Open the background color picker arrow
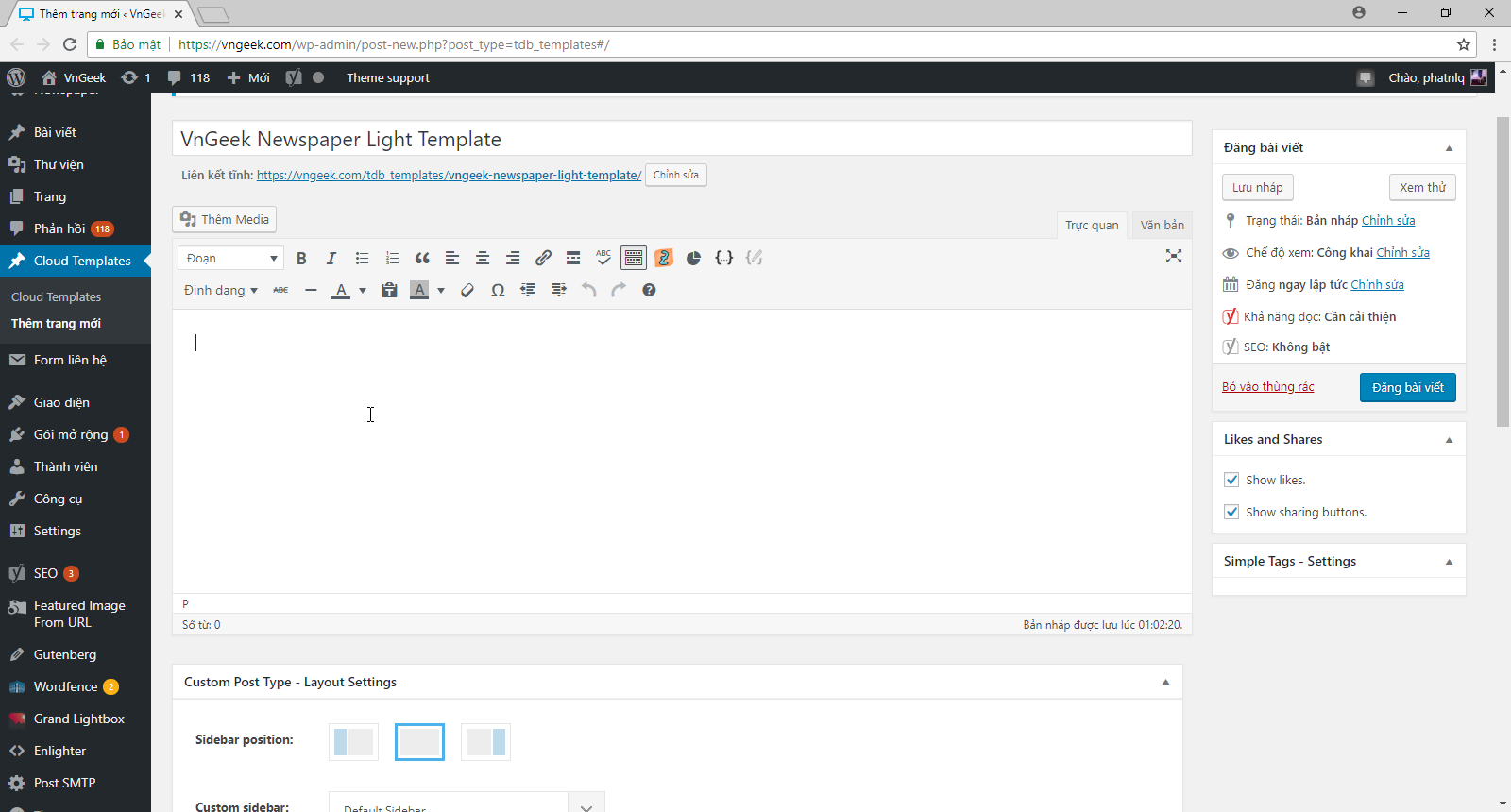Viewport: 1511px width, 812px height. tap(441, 290)
